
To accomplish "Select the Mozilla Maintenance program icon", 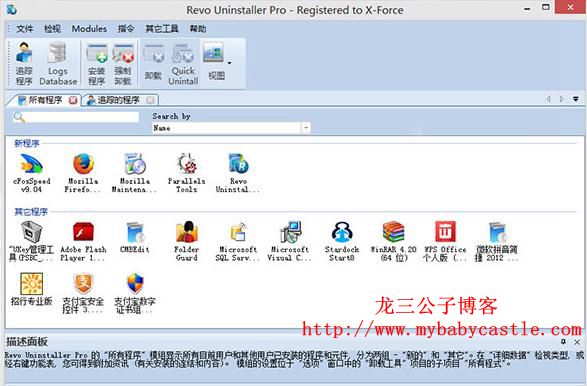I will point(134,173).
